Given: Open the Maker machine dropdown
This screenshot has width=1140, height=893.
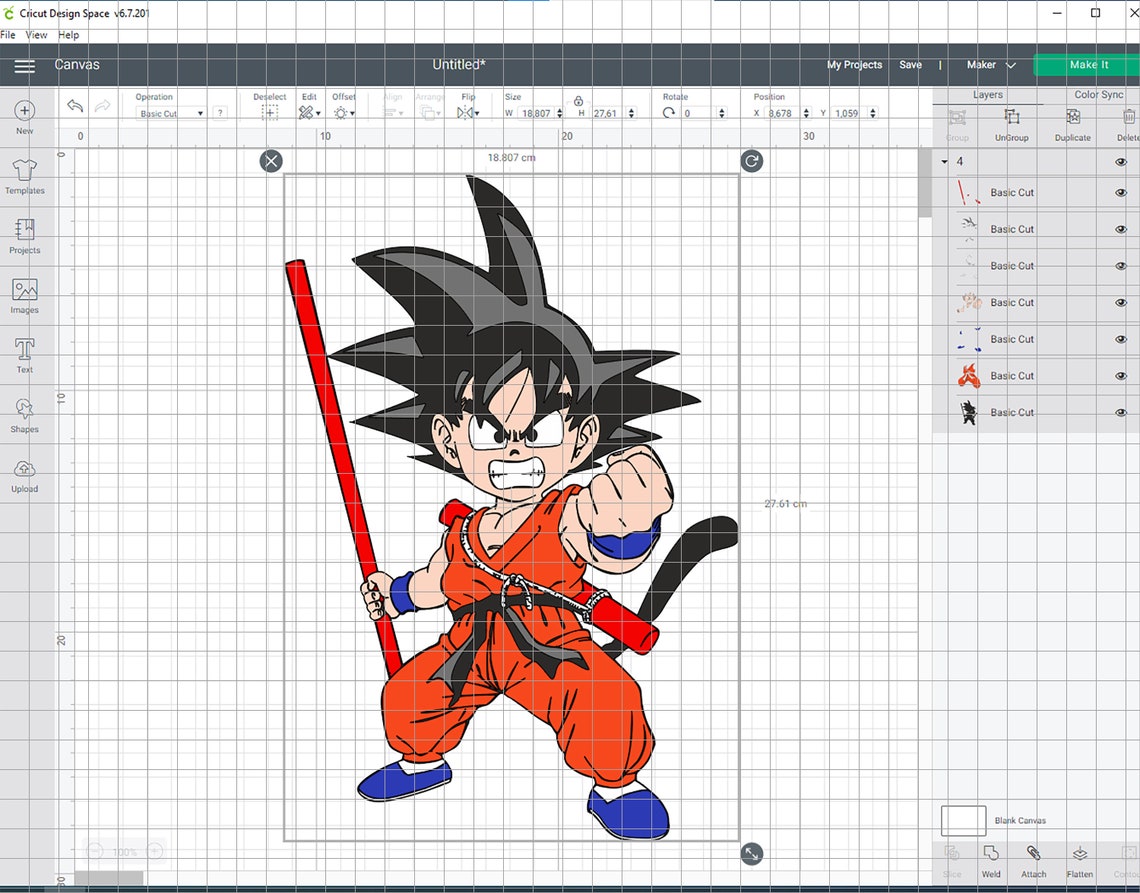Looking at the screenshot, I should [x=991, y=65].
